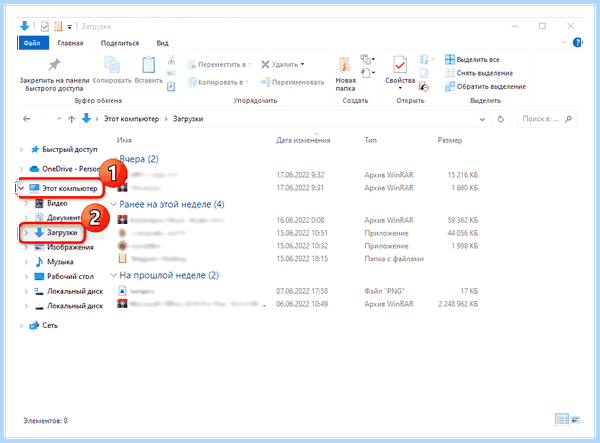The height and width of the screenshot is (443, 600).
Task: Select Быстрый доступ in sidebar
Action: [69, 150]
